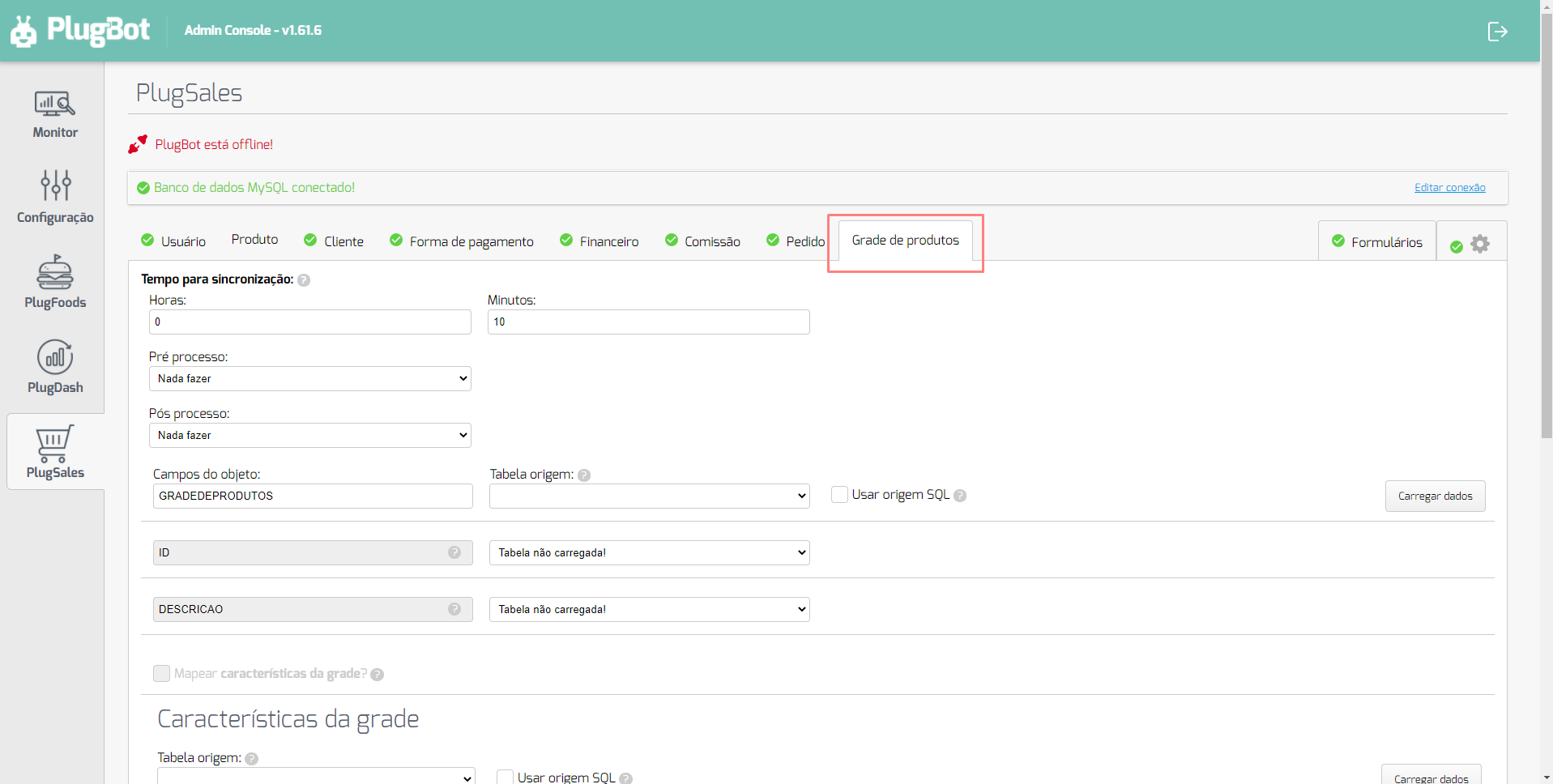Open the PlugSales cart icon
This screenshot has height=784, width=1553.
coord(55,443)
